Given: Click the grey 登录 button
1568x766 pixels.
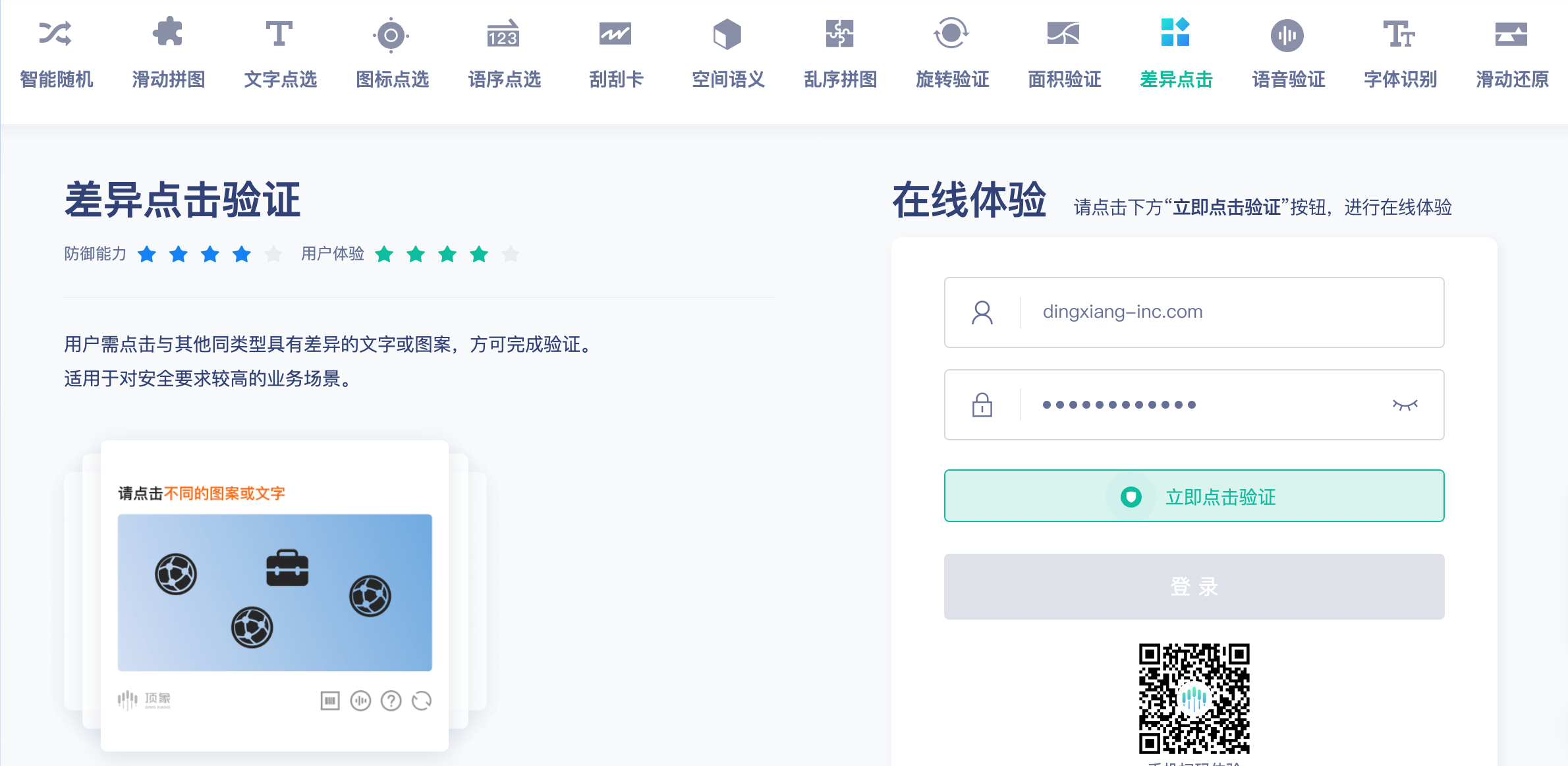Looking at the screenshot, I should pyautogui.click(x=1194, y=586).
